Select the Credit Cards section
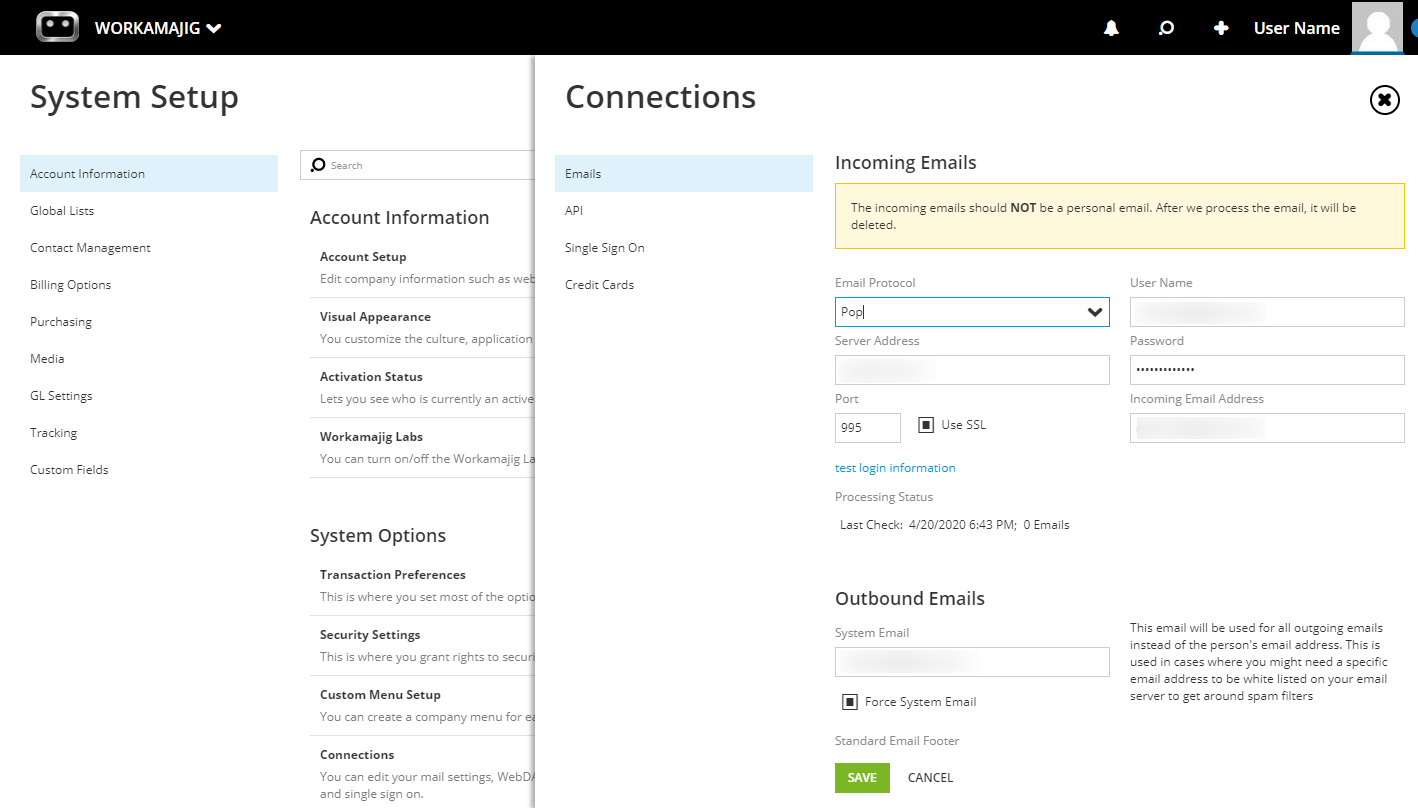This screenshot has width=1418, height=808. (599, 284)
